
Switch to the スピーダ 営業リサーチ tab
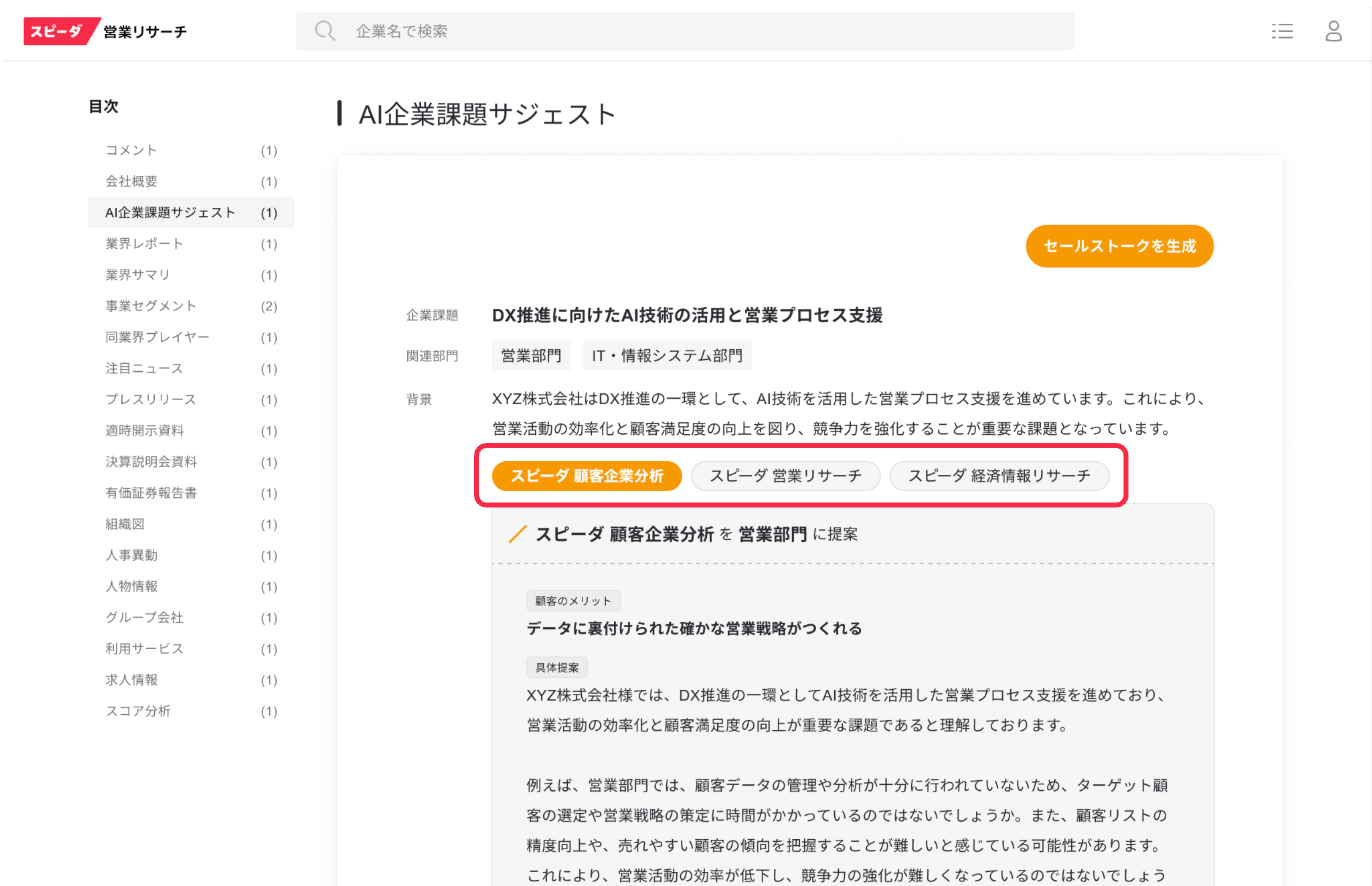click(785, 476)
